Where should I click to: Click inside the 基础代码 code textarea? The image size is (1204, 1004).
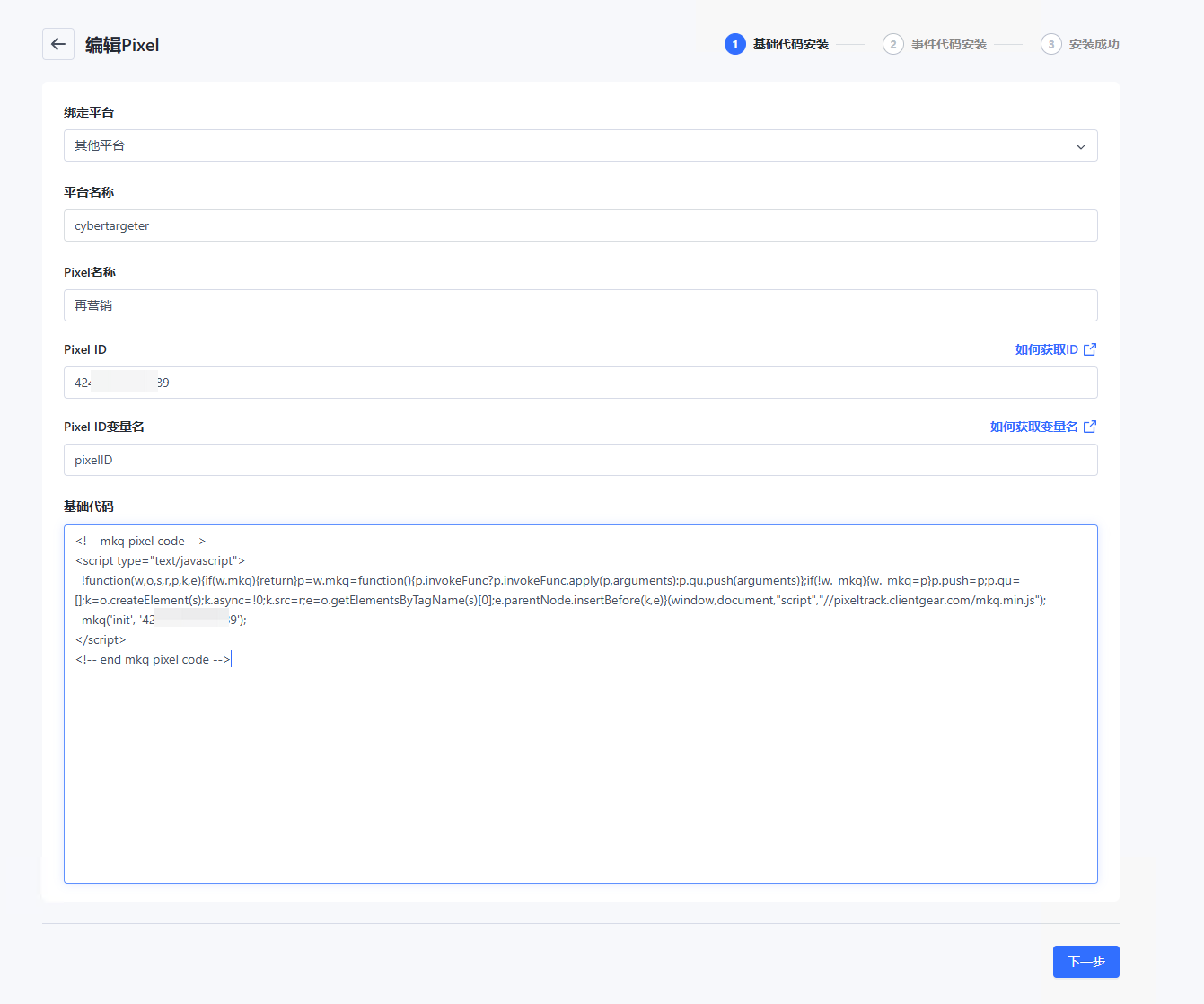(580, 704)
